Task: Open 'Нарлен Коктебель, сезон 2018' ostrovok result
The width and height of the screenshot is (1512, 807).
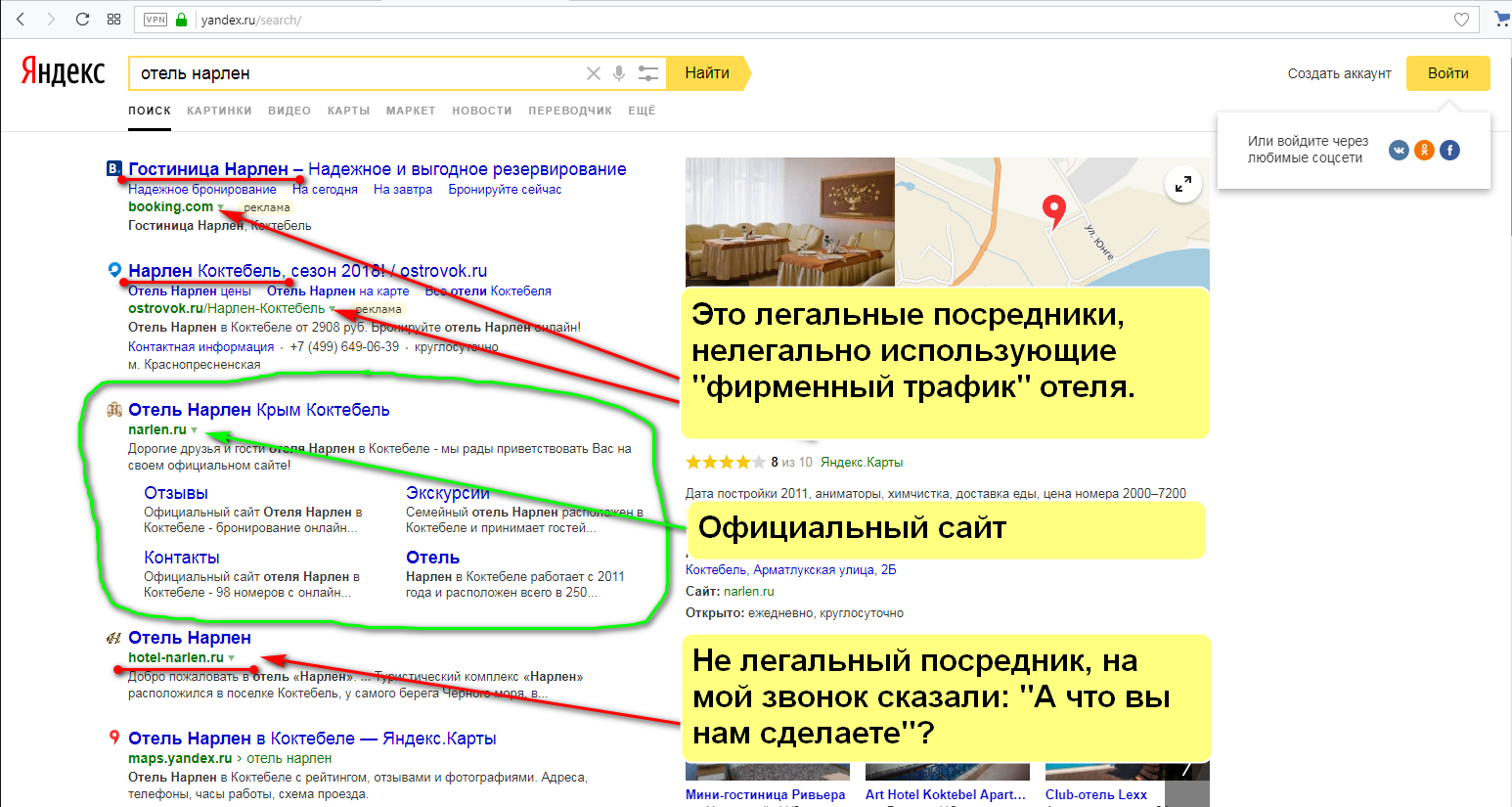Action: (x=307, y=271)
